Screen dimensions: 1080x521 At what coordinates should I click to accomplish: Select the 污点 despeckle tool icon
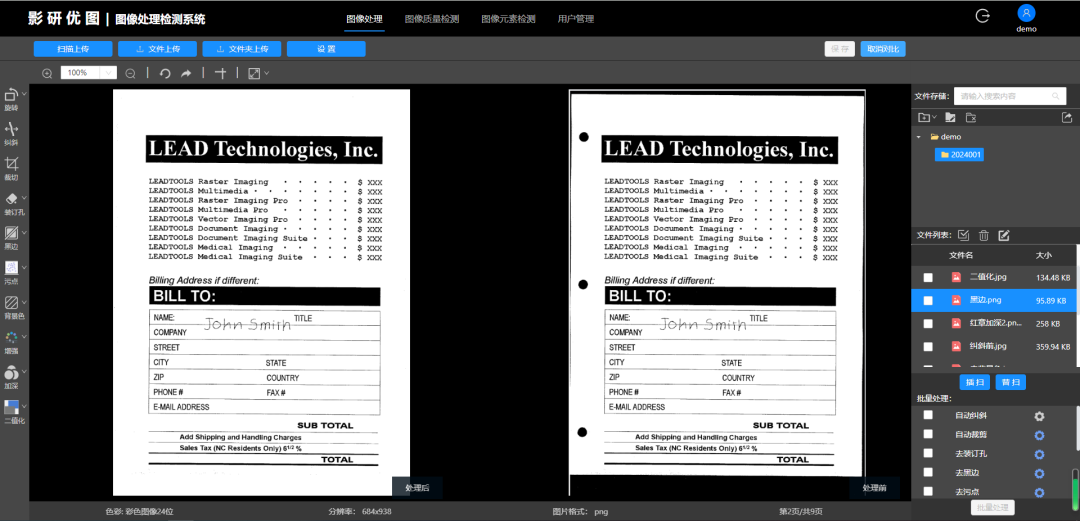(x=11, y=267)
